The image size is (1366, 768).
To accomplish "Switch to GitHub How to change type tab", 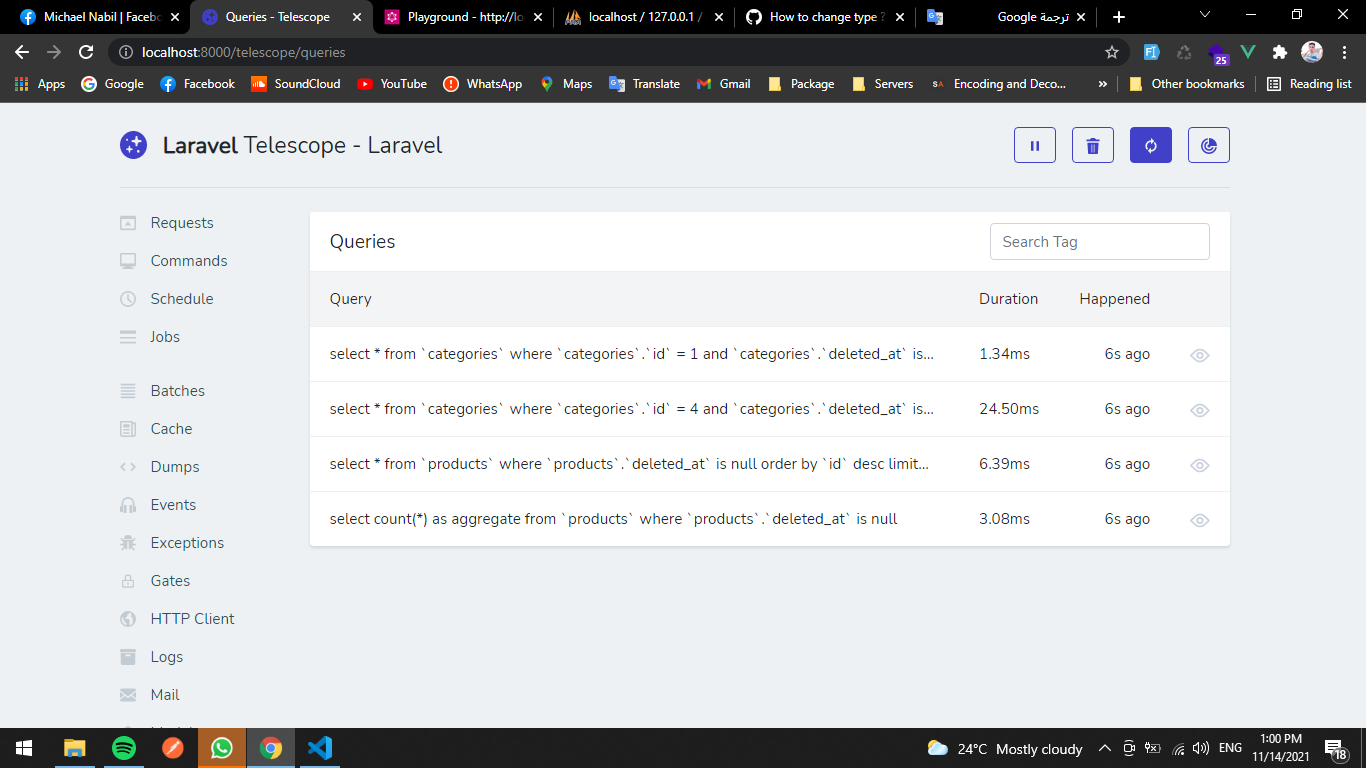I will [x=825, y=17].
